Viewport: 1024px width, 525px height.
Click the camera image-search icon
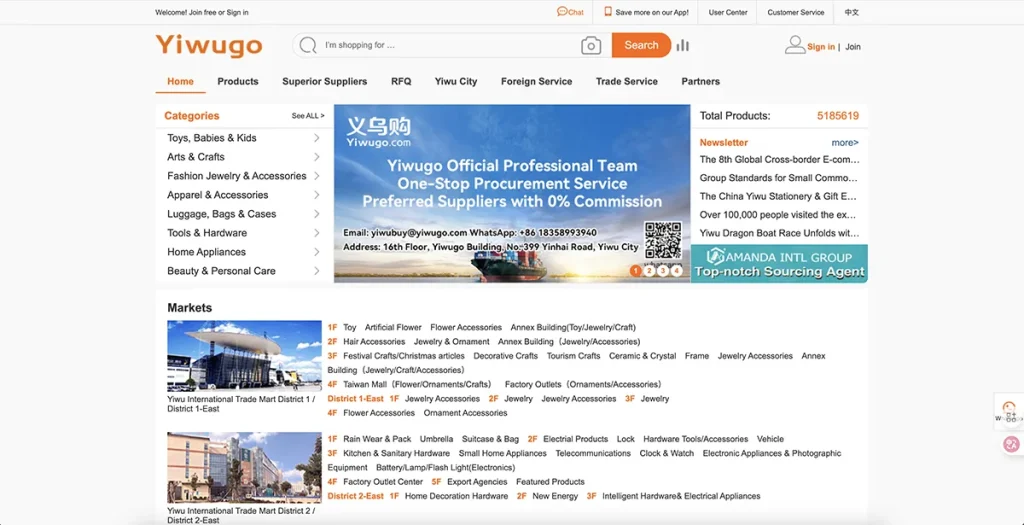pyautogui.click(x=590, y=45)
